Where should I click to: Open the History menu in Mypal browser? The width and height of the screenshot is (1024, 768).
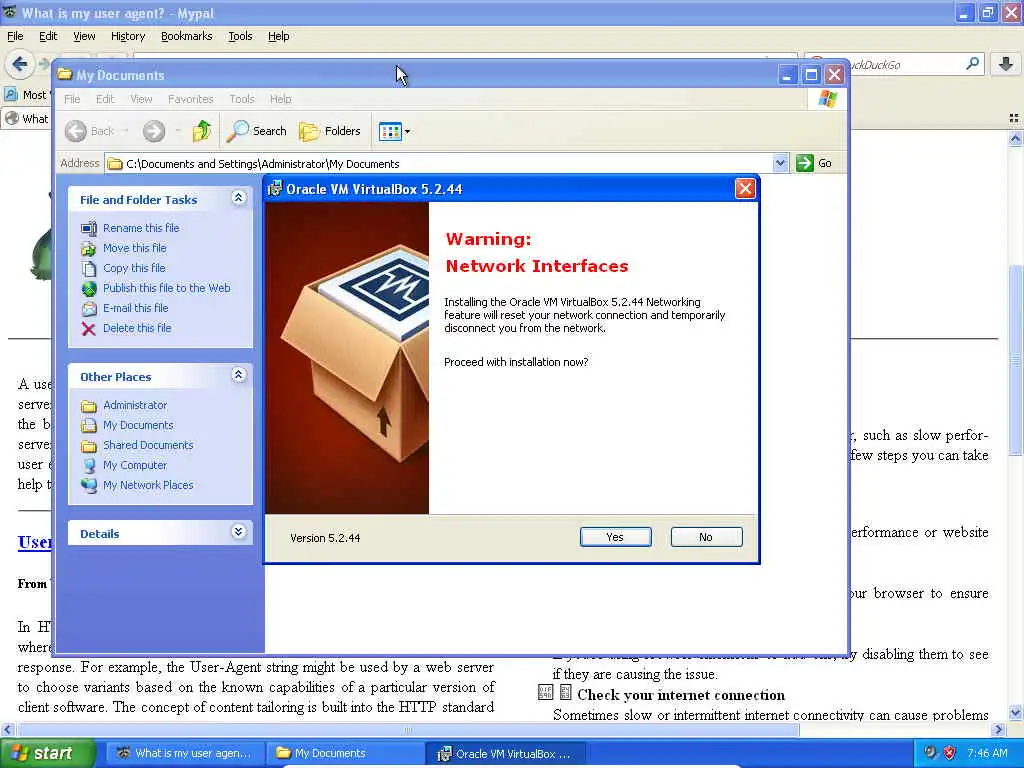[x=127, y=37]
